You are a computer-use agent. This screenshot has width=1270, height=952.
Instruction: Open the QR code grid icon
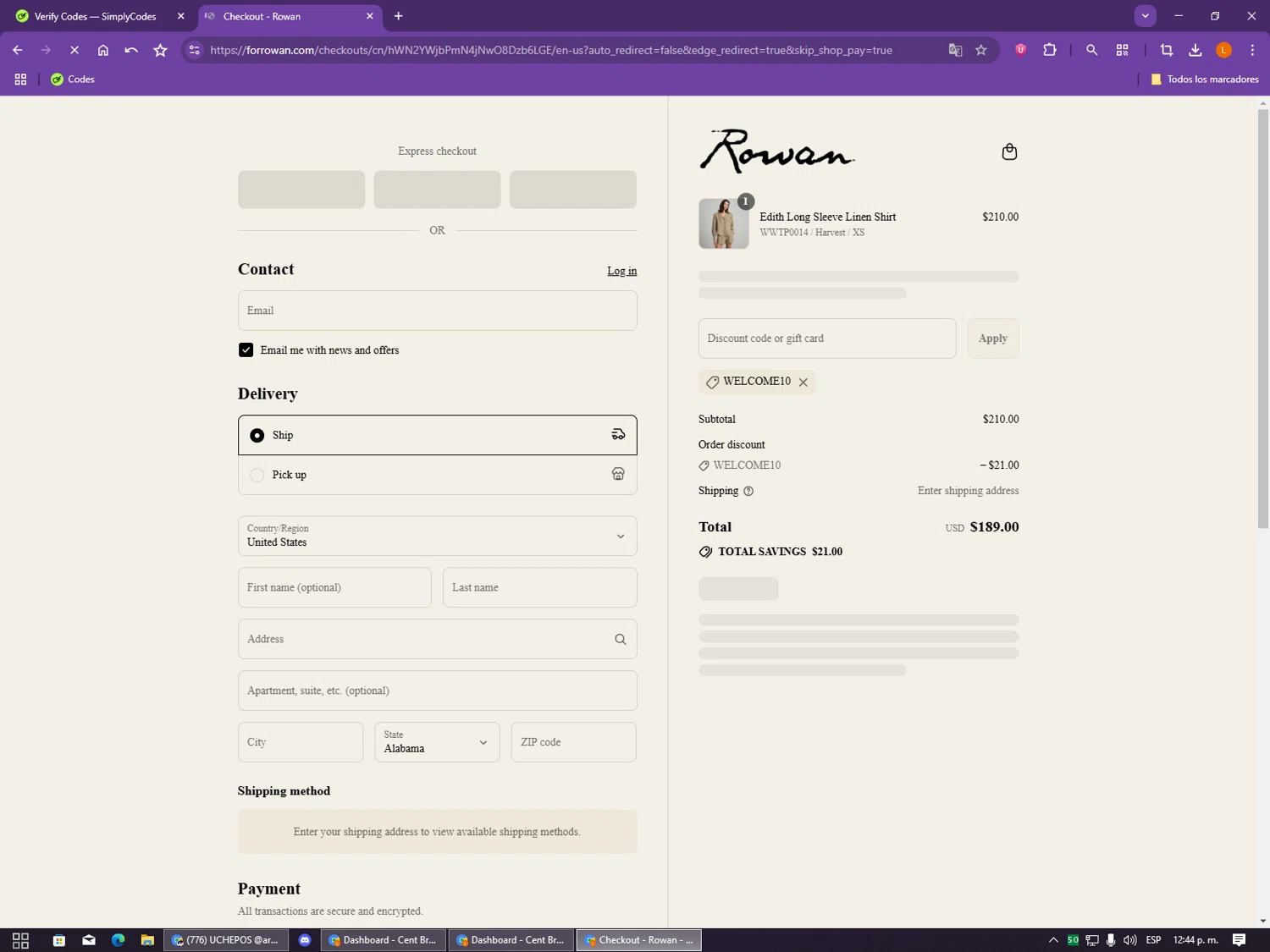pos(1123,50)
